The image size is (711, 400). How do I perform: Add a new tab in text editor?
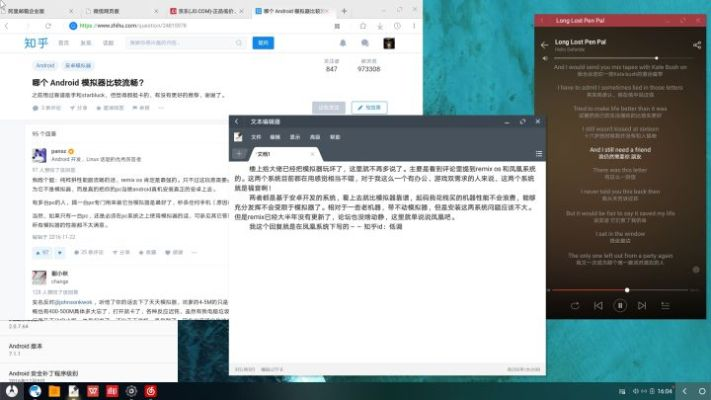238,153
